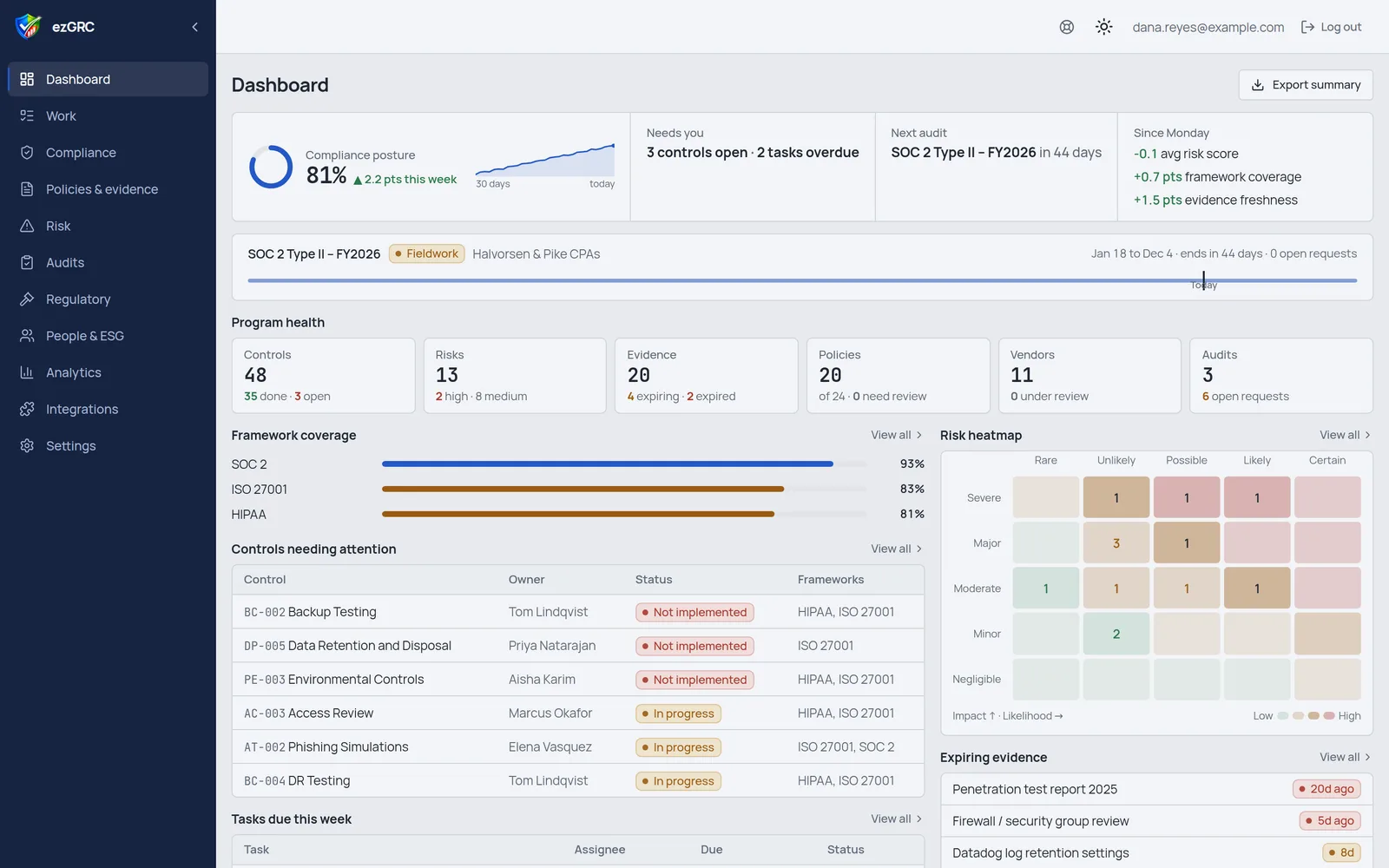This screenshot has height=868, width=1389.
Task: Click the compliance posture donut ring
Action: (x=271, y=167)
